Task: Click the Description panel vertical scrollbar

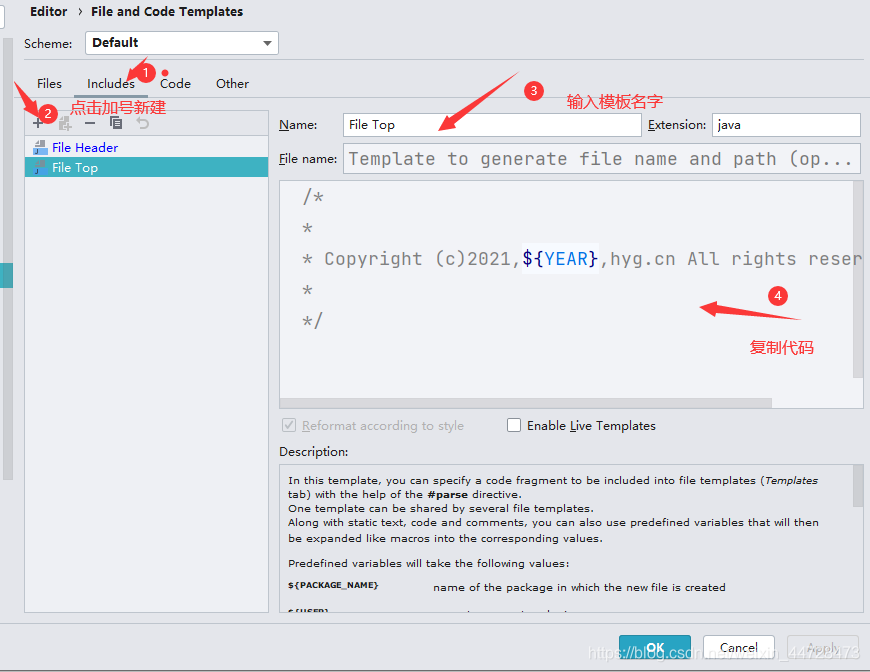Action: click(858, 486)
